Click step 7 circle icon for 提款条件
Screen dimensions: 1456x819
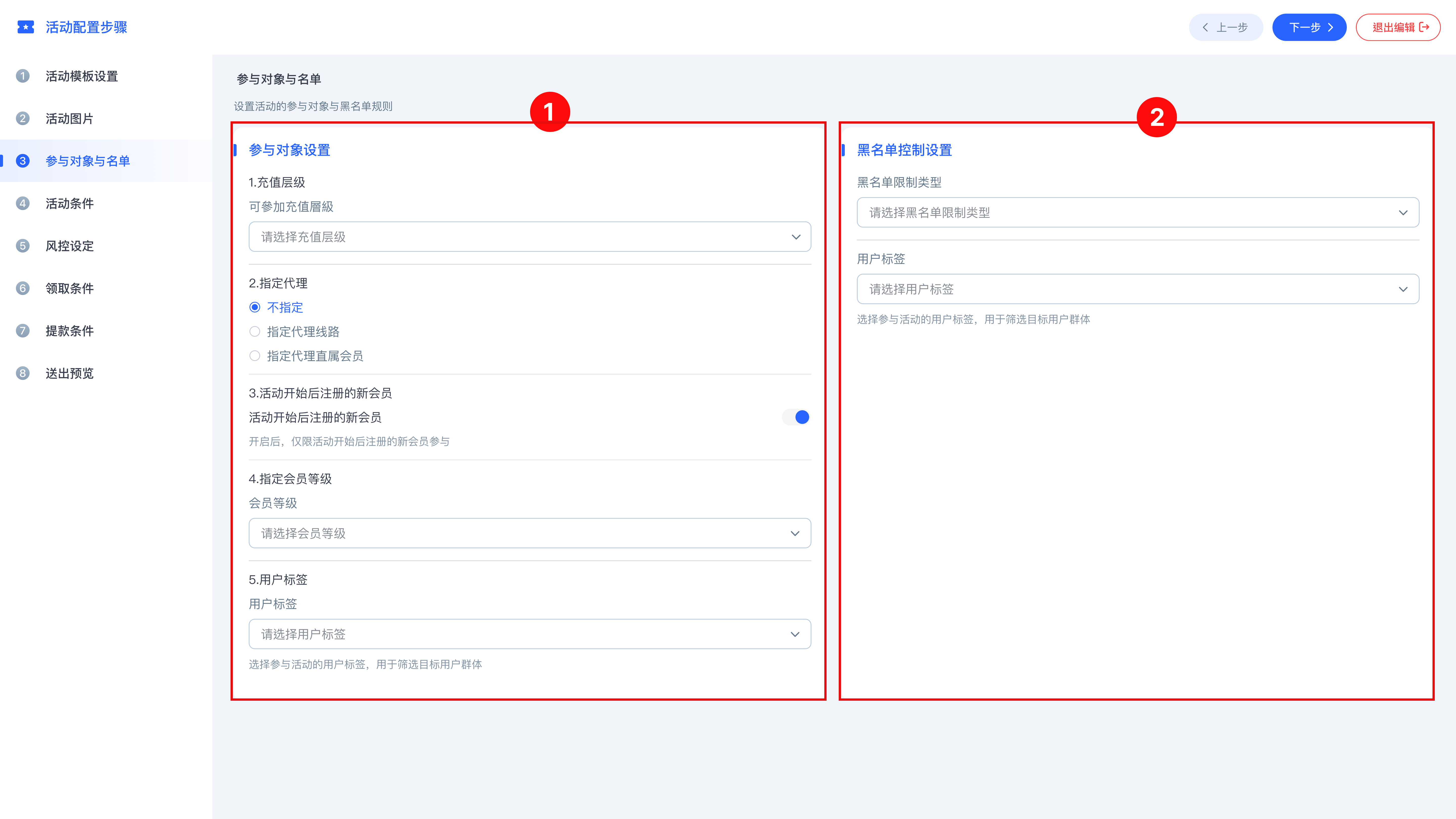coord(22,330)
